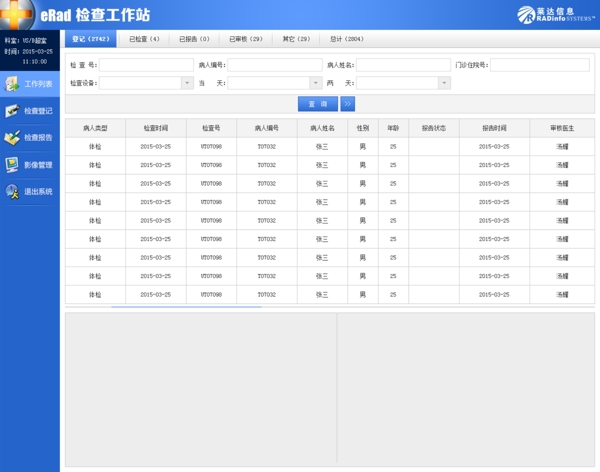Viewport: 600px width, 472px height.
Task: Click the 病人姓名 input field
Action: coord(403,65)
